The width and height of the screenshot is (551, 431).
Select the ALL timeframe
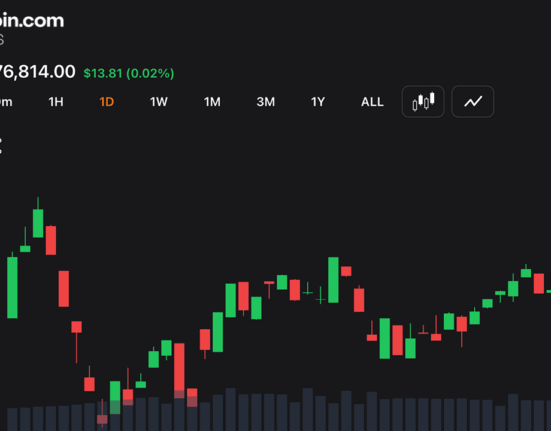(x=372, y=102)
